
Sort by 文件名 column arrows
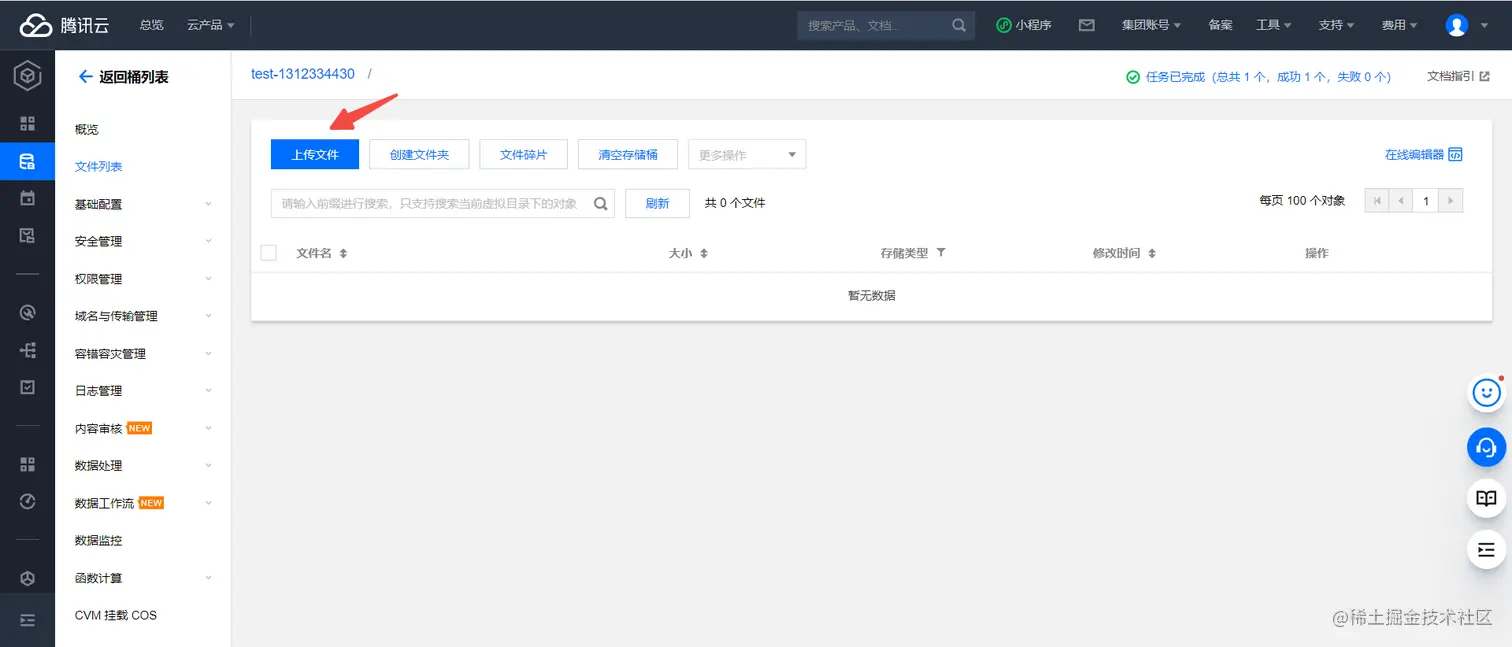pos(343,254)
